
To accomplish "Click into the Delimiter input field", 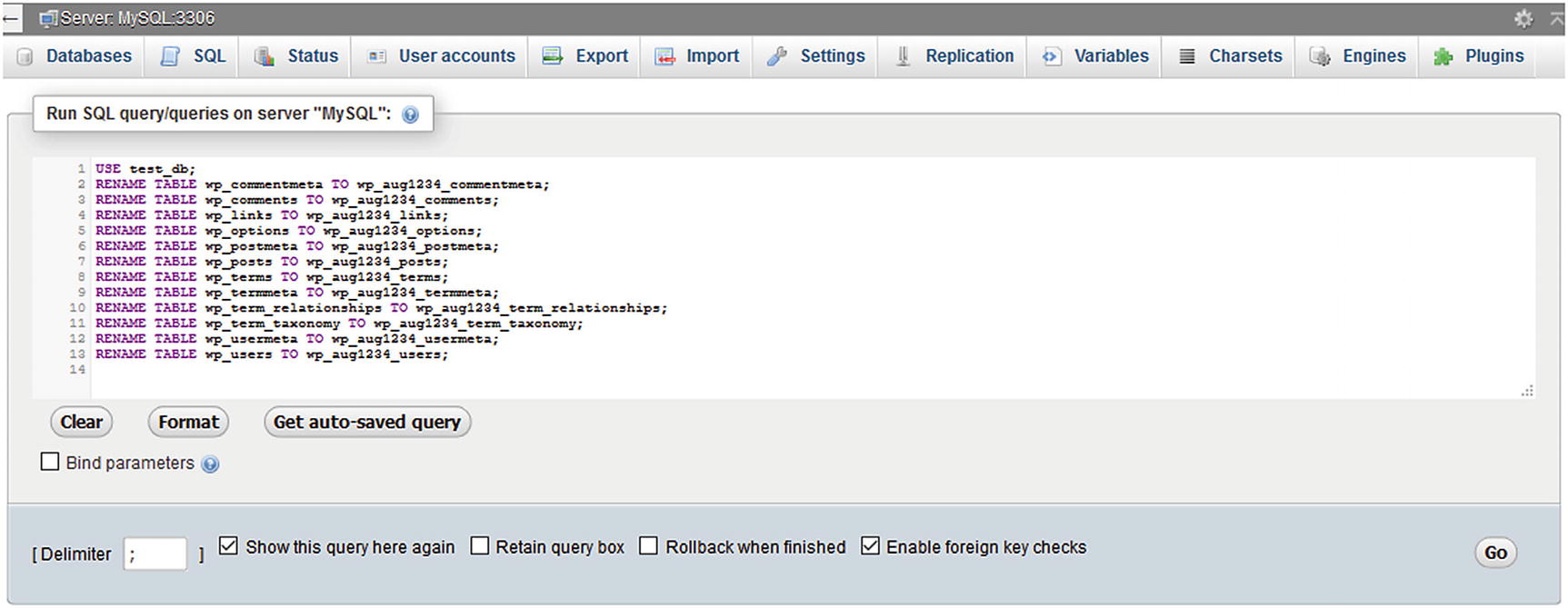I will coord(155,553).
